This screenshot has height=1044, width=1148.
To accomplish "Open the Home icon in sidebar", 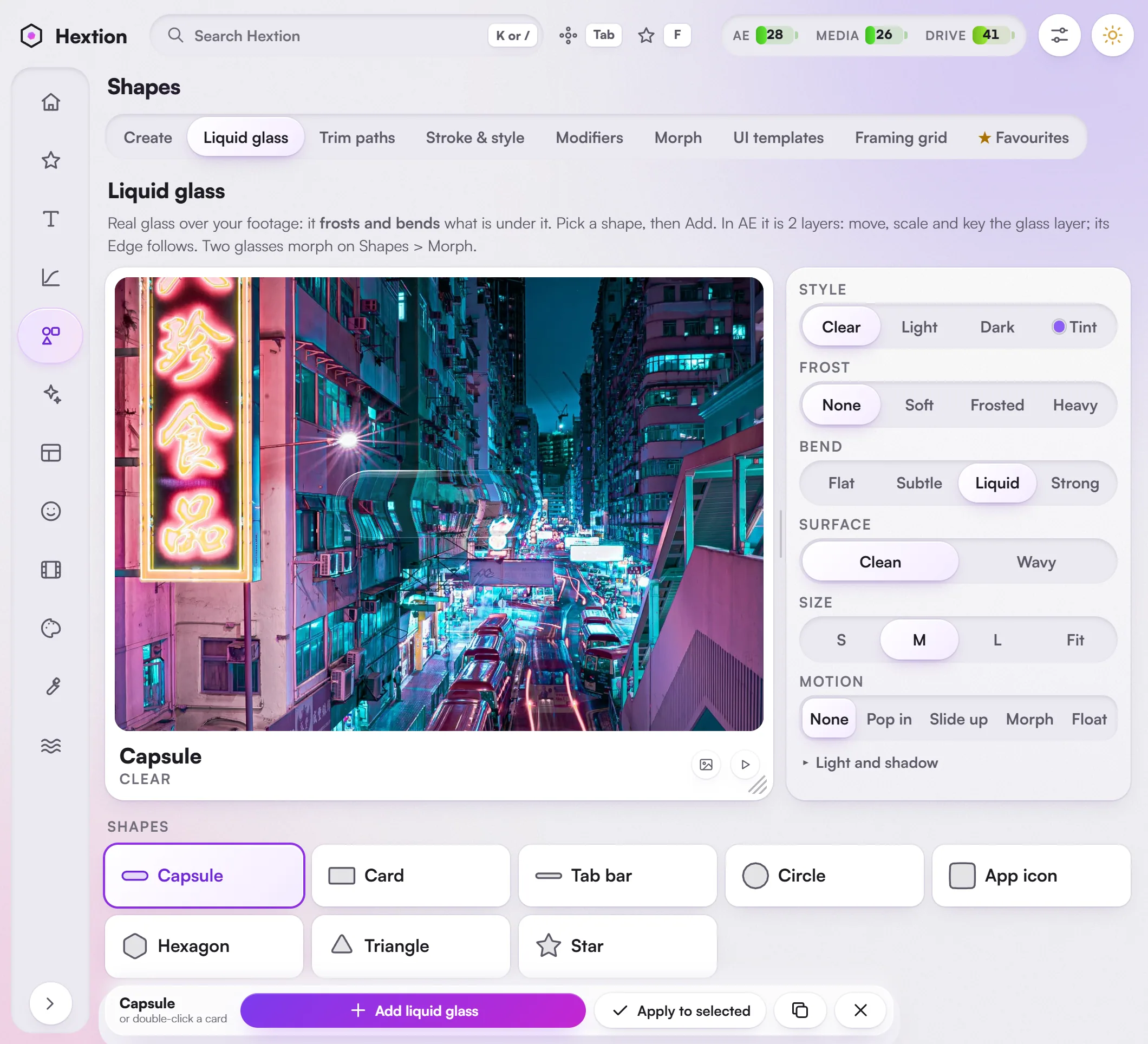I will [51, 102].
